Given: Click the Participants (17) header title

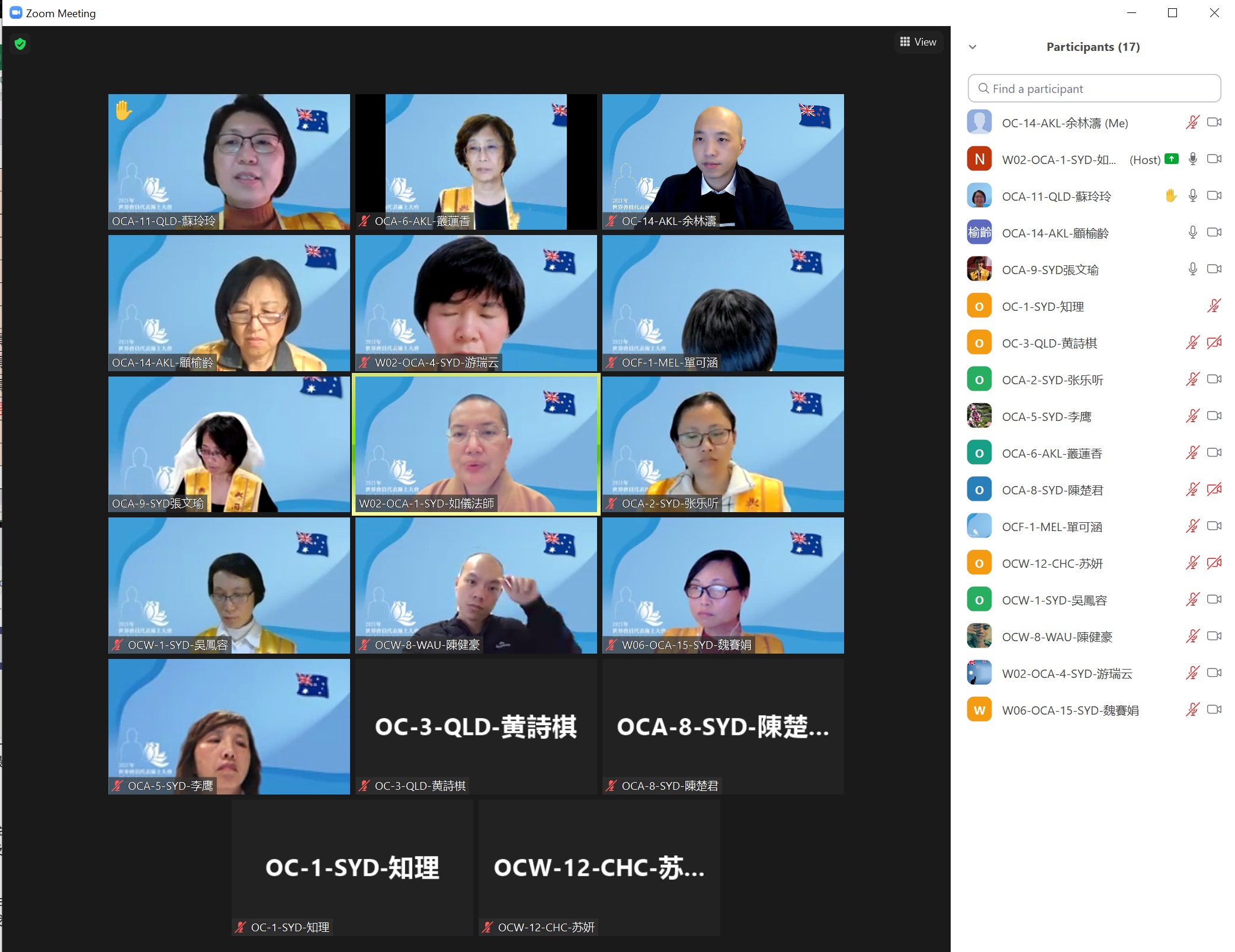Looking at the screenshot, I should 1092,47.
